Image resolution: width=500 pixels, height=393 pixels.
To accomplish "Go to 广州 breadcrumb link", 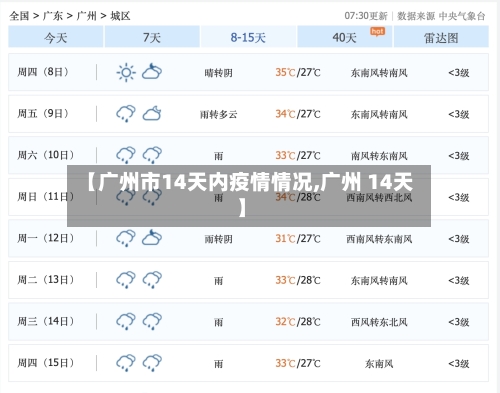I will pos(86,16).
